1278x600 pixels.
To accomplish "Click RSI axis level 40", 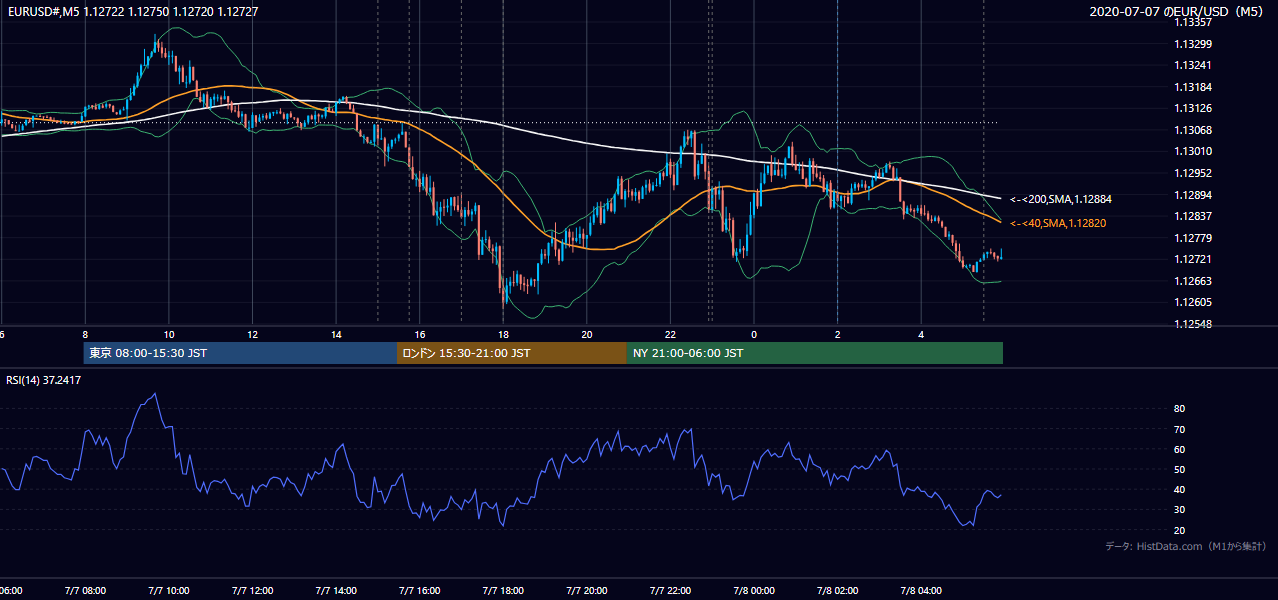I will 1179,489.
